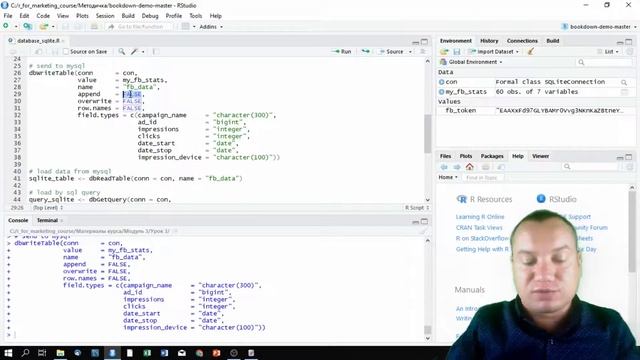Open the List view dropdown

[x=608, y=51]
